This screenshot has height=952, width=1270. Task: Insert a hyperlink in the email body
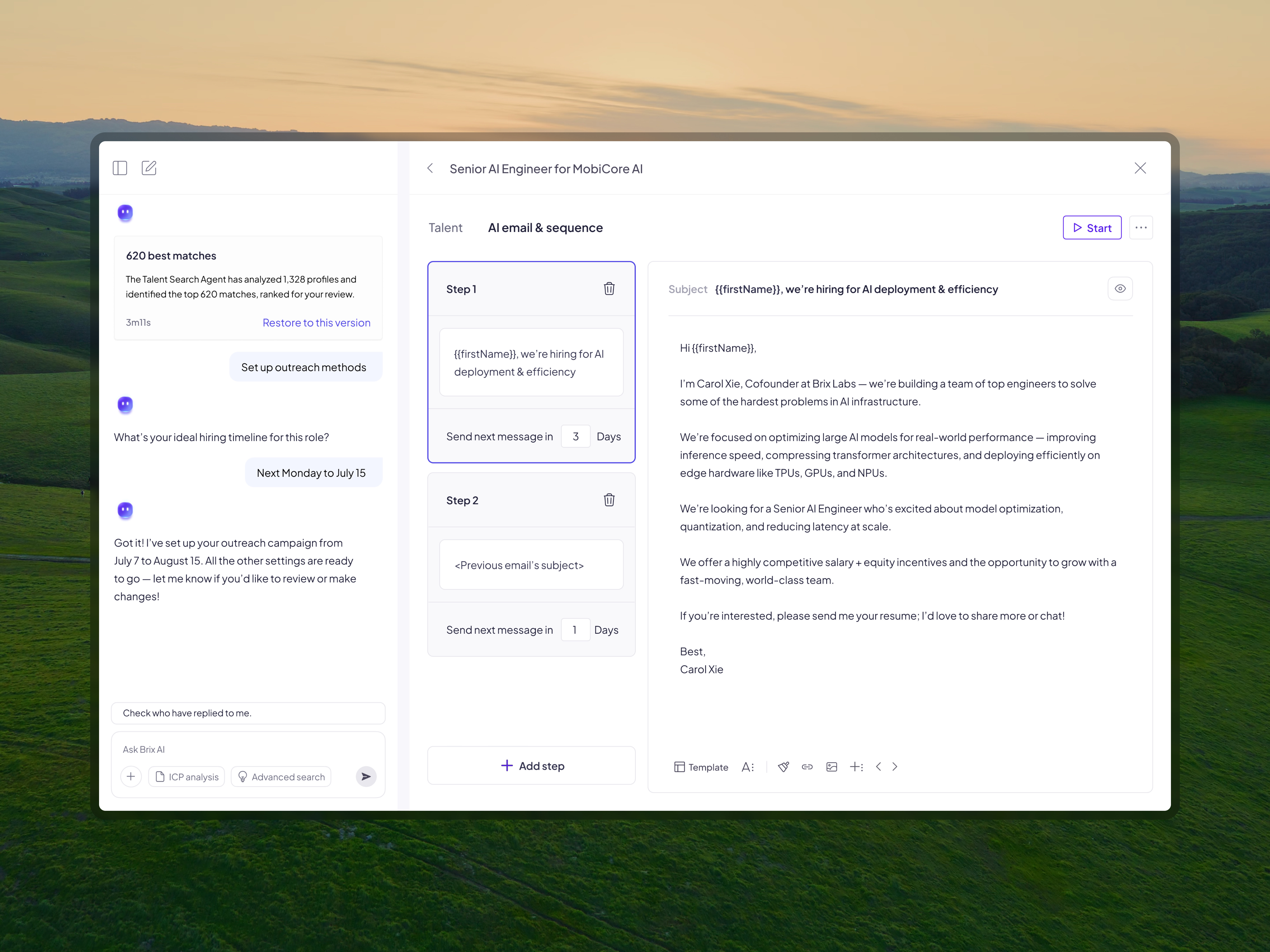[807, 767]
